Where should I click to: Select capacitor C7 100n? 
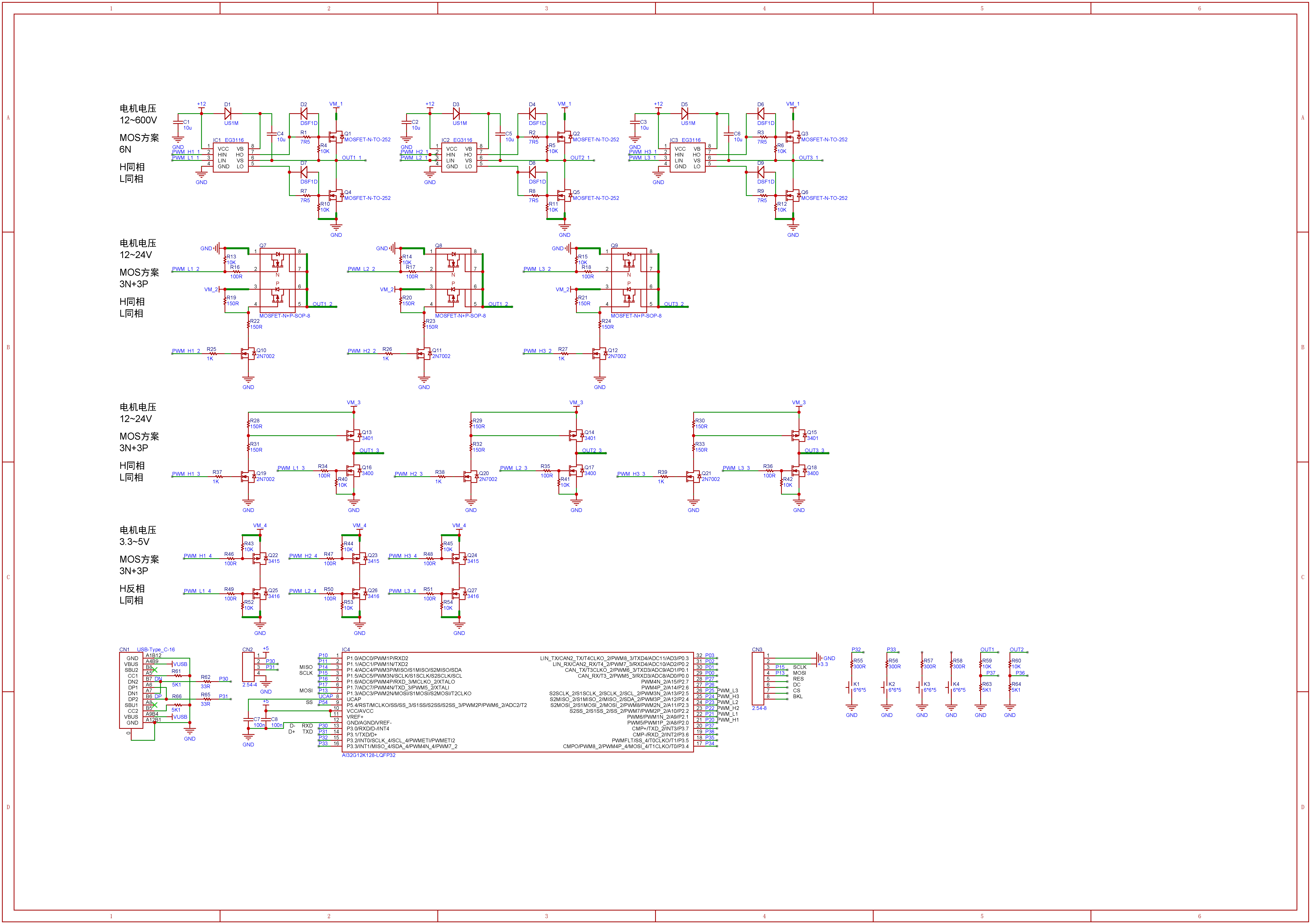[x=248, y=720]
